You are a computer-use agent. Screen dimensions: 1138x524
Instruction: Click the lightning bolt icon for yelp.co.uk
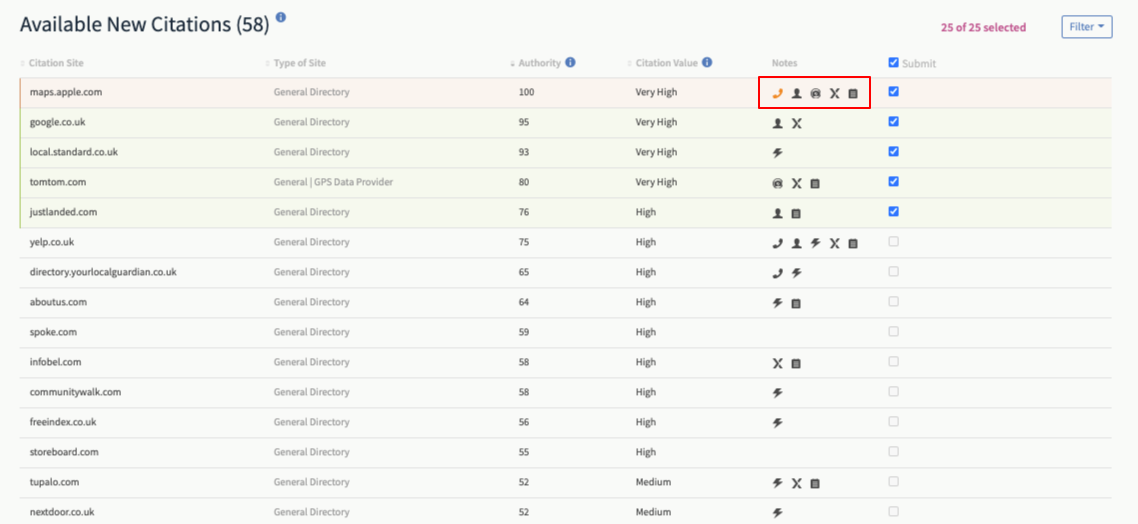(815, 243)
